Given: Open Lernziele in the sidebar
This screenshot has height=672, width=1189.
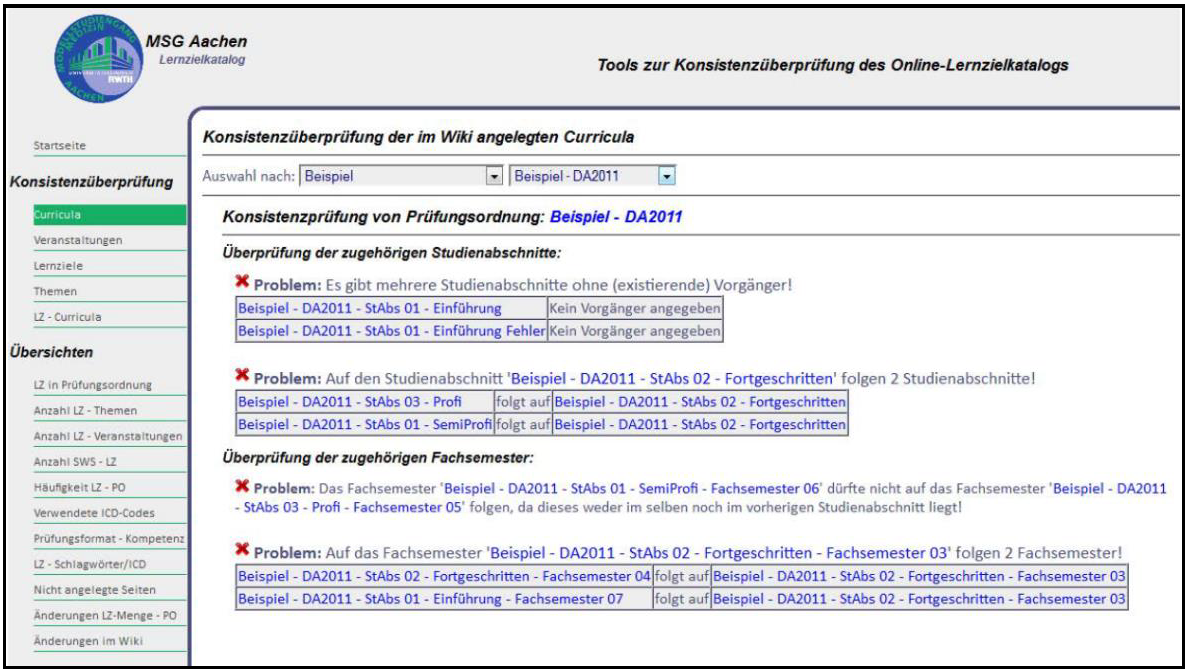Looking at the screenshot, I should click(x=57, y=266).
